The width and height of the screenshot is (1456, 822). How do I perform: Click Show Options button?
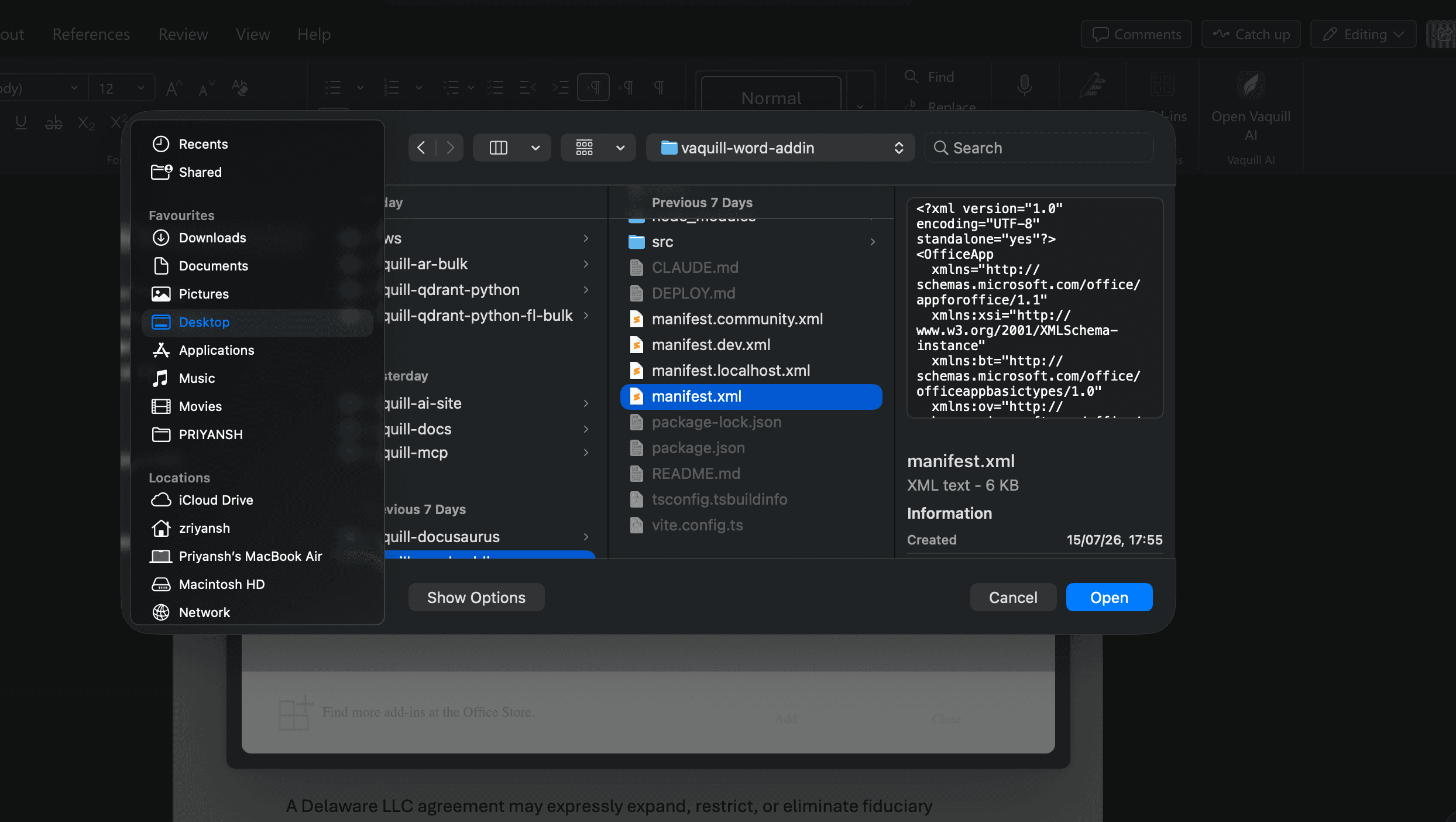(x=476, y=597)
